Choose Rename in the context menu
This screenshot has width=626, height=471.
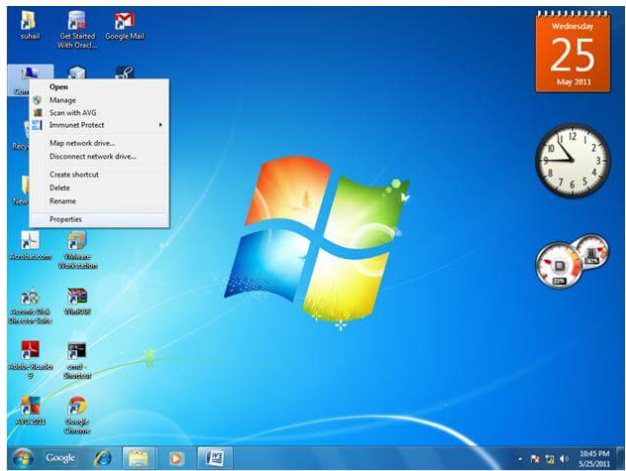click(x=99, y=201)
